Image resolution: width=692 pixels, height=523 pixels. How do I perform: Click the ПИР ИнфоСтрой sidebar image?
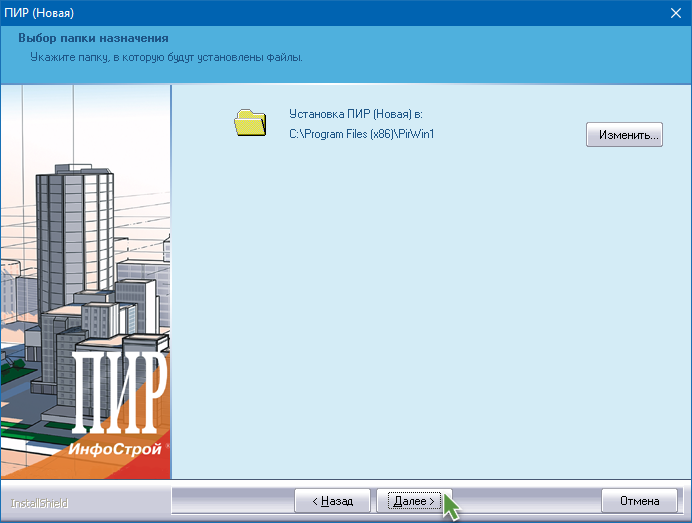[x=86, y=282]
